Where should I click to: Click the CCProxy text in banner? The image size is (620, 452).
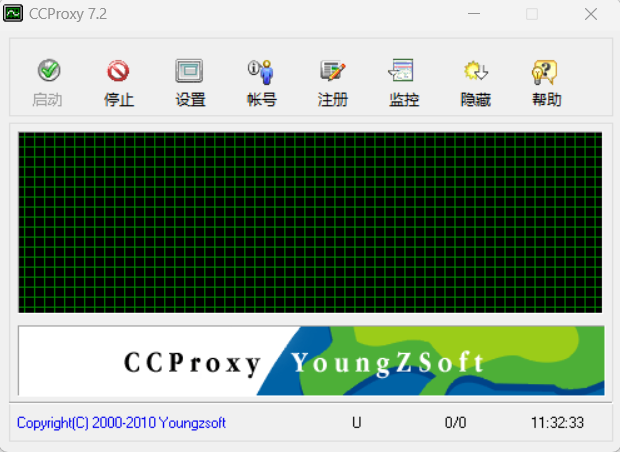(x=193, y=362)
